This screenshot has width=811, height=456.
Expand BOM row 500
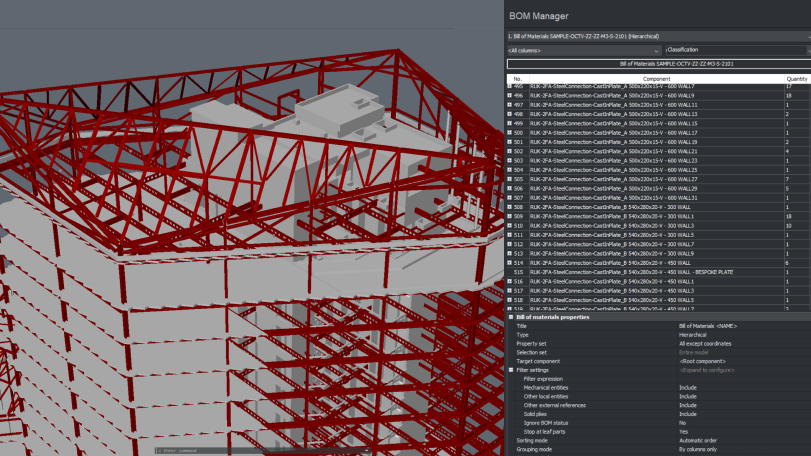point(509,133)
